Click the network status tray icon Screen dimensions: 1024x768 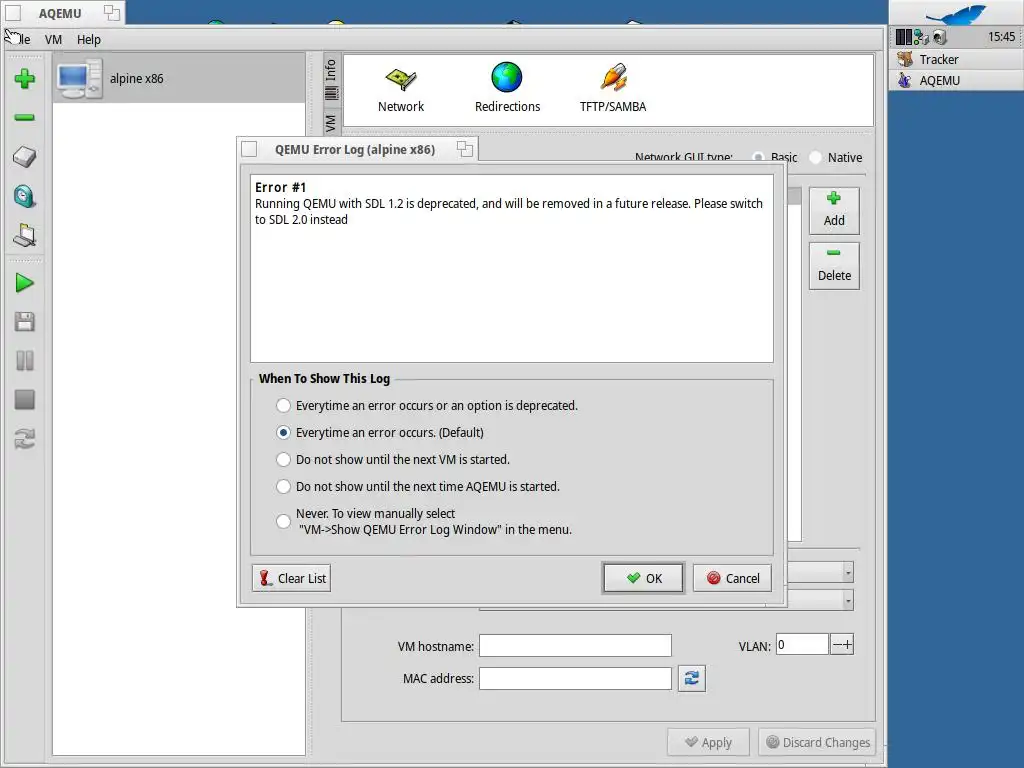[921, 37]
